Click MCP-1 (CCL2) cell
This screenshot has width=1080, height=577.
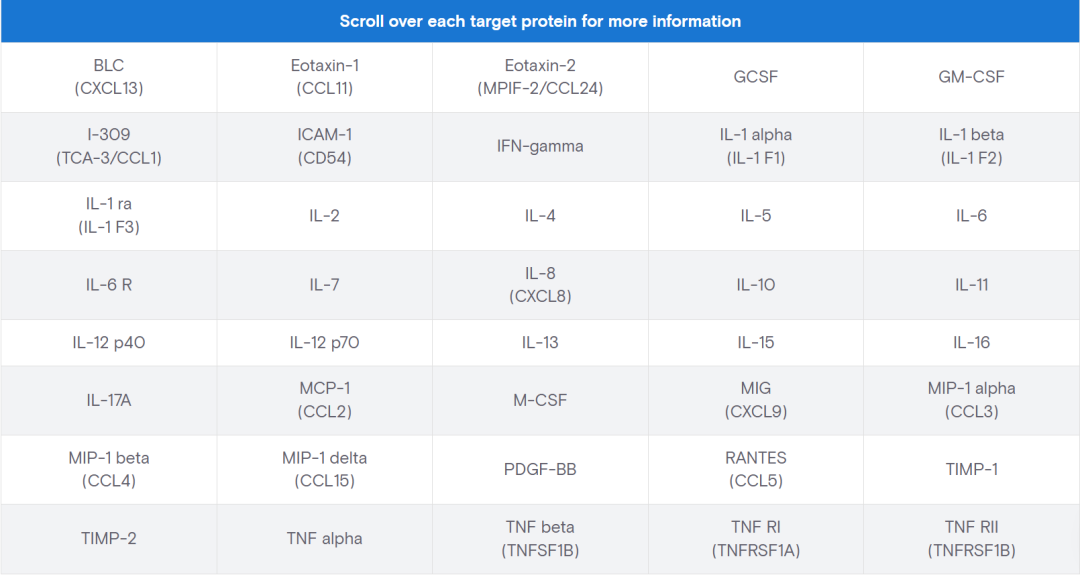324,401
